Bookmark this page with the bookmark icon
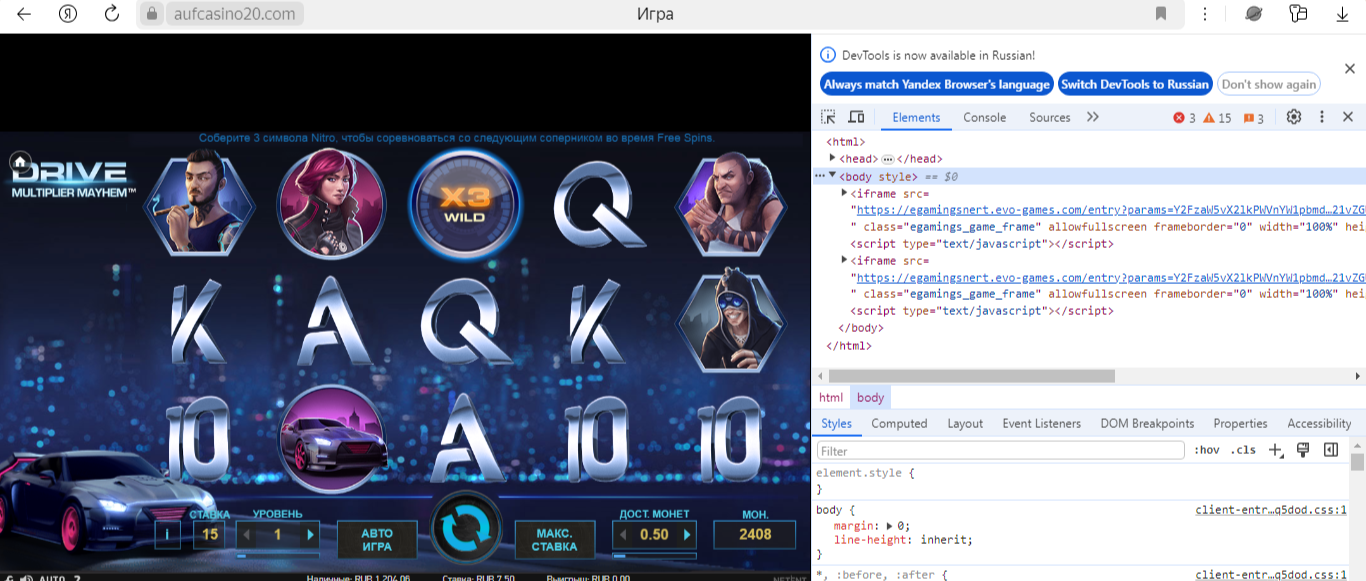 point(1161,14)
